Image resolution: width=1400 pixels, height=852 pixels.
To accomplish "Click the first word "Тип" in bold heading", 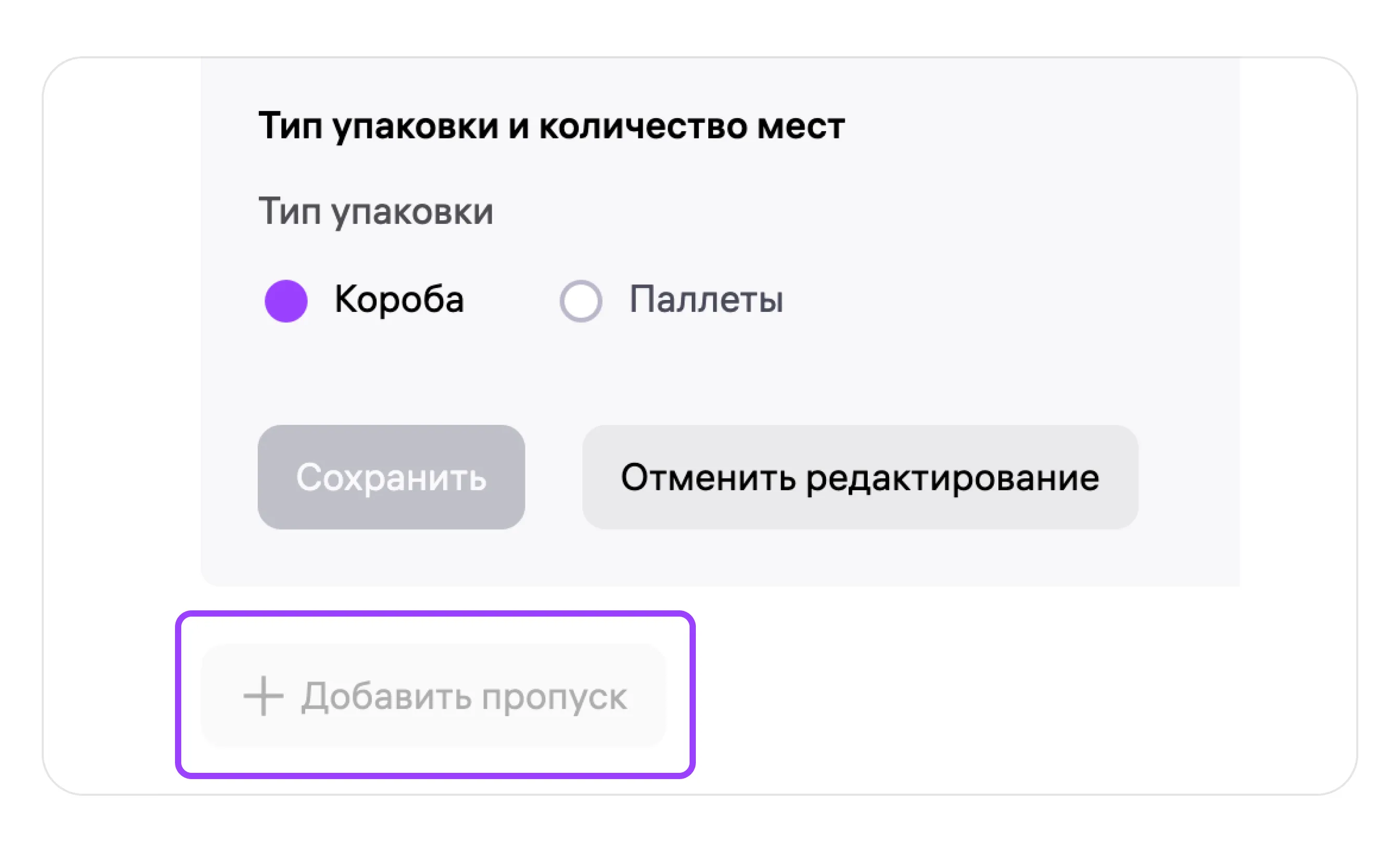I will click(290, 126).
